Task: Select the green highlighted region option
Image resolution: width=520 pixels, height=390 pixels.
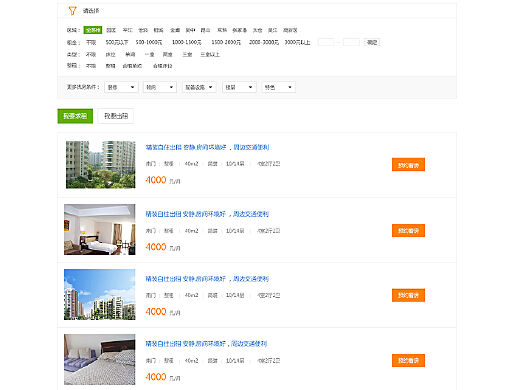Action: pyautogui.click(x=93, y=30)
